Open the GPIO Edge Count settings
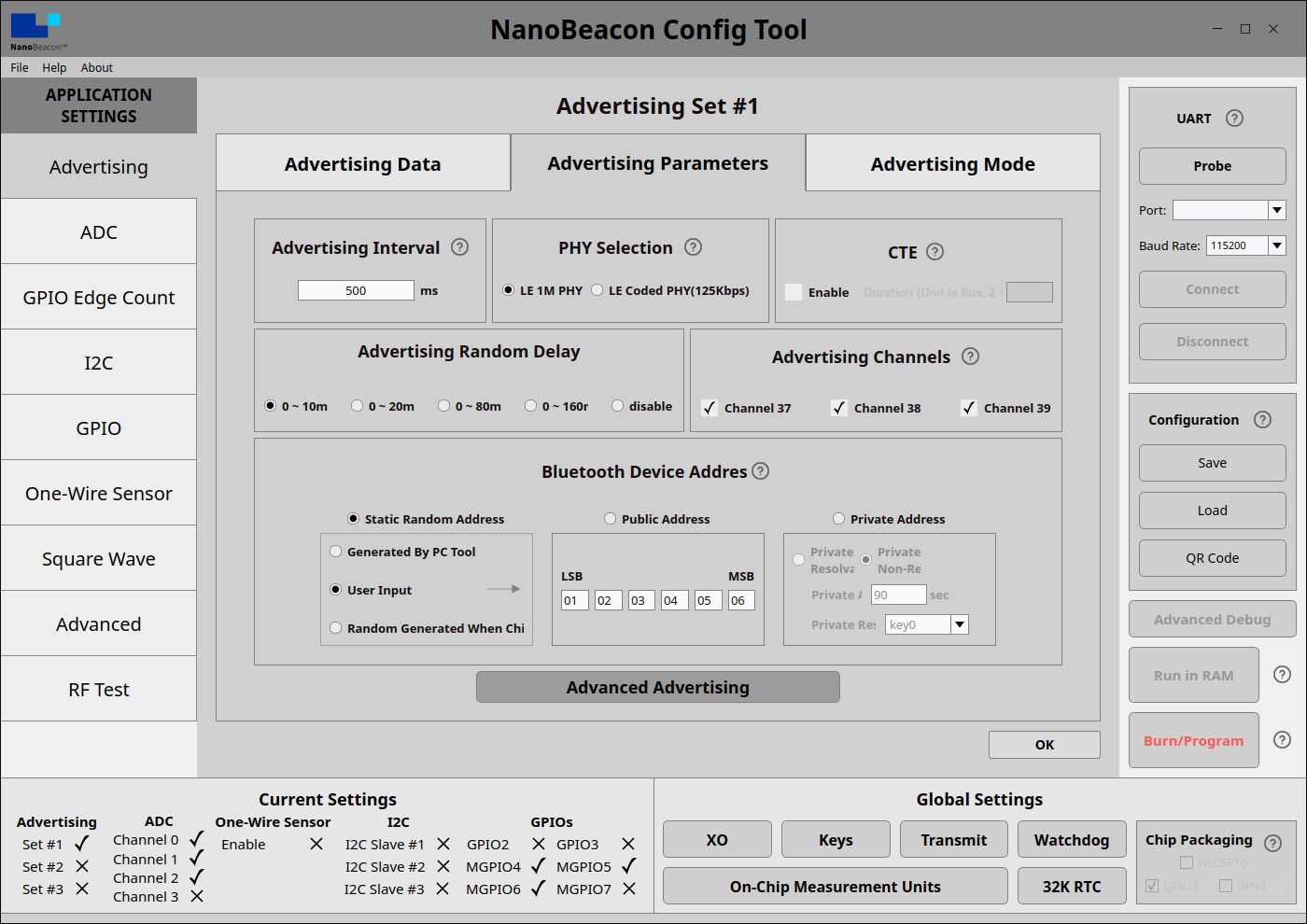 point(99,297)
